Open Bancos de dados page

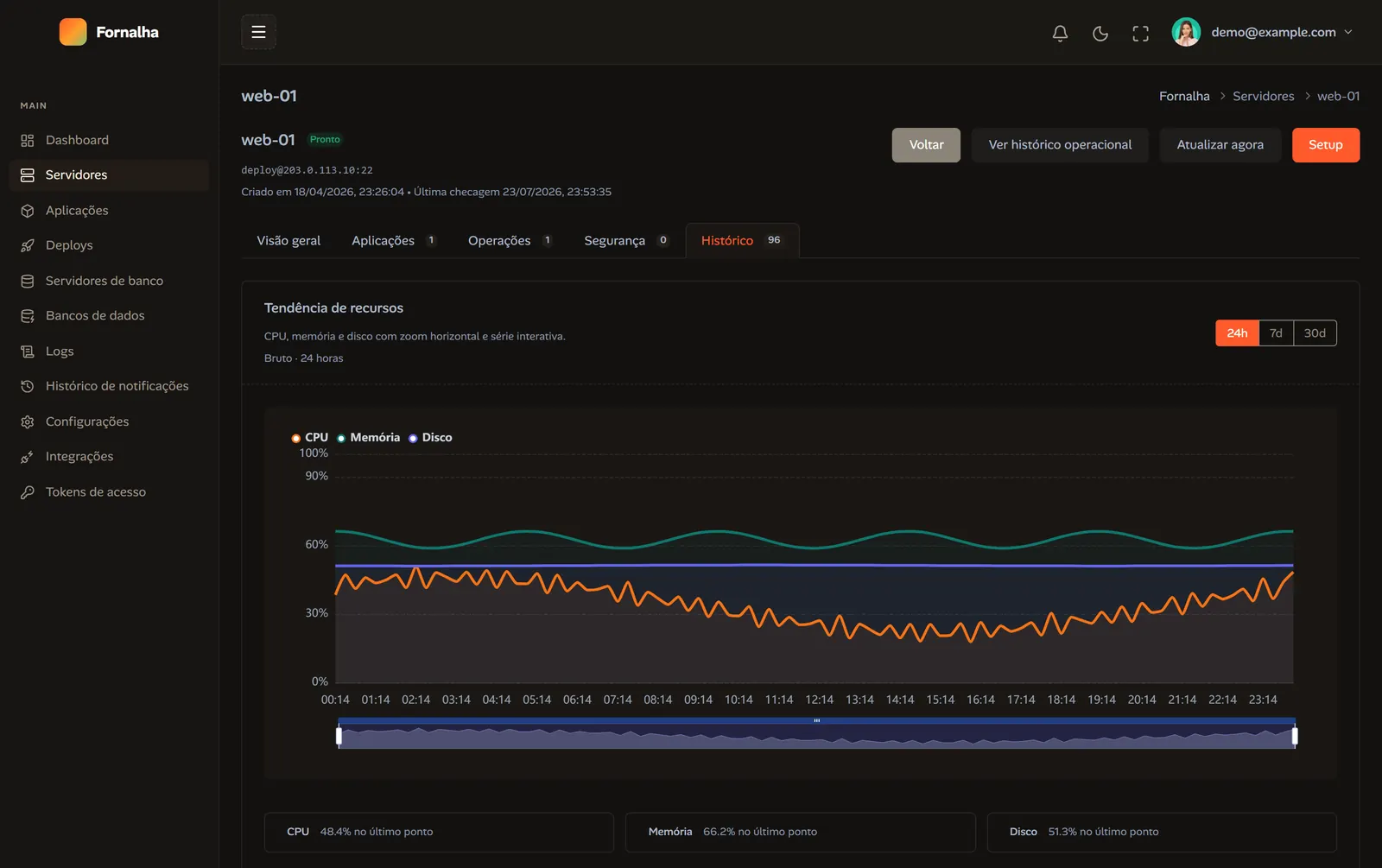pyautogui.click(x=109, y=316)
